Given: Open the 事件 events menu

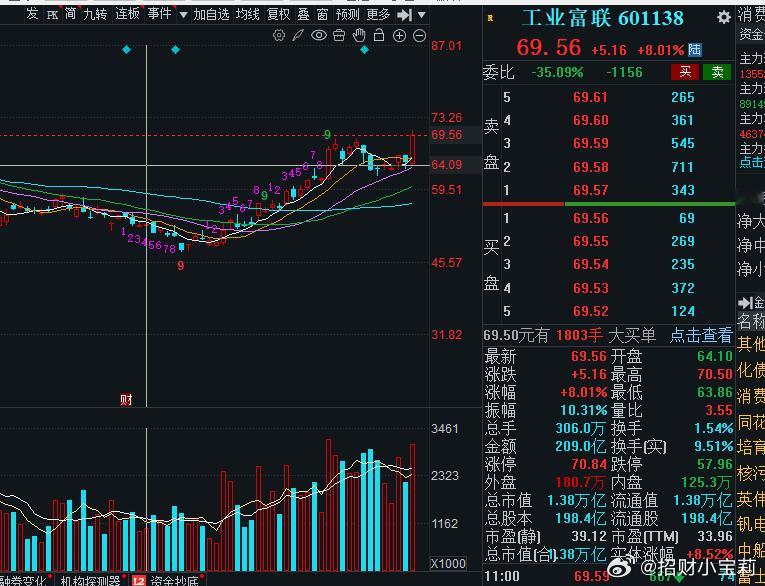Looking at the screenshot, I should 160,14.
